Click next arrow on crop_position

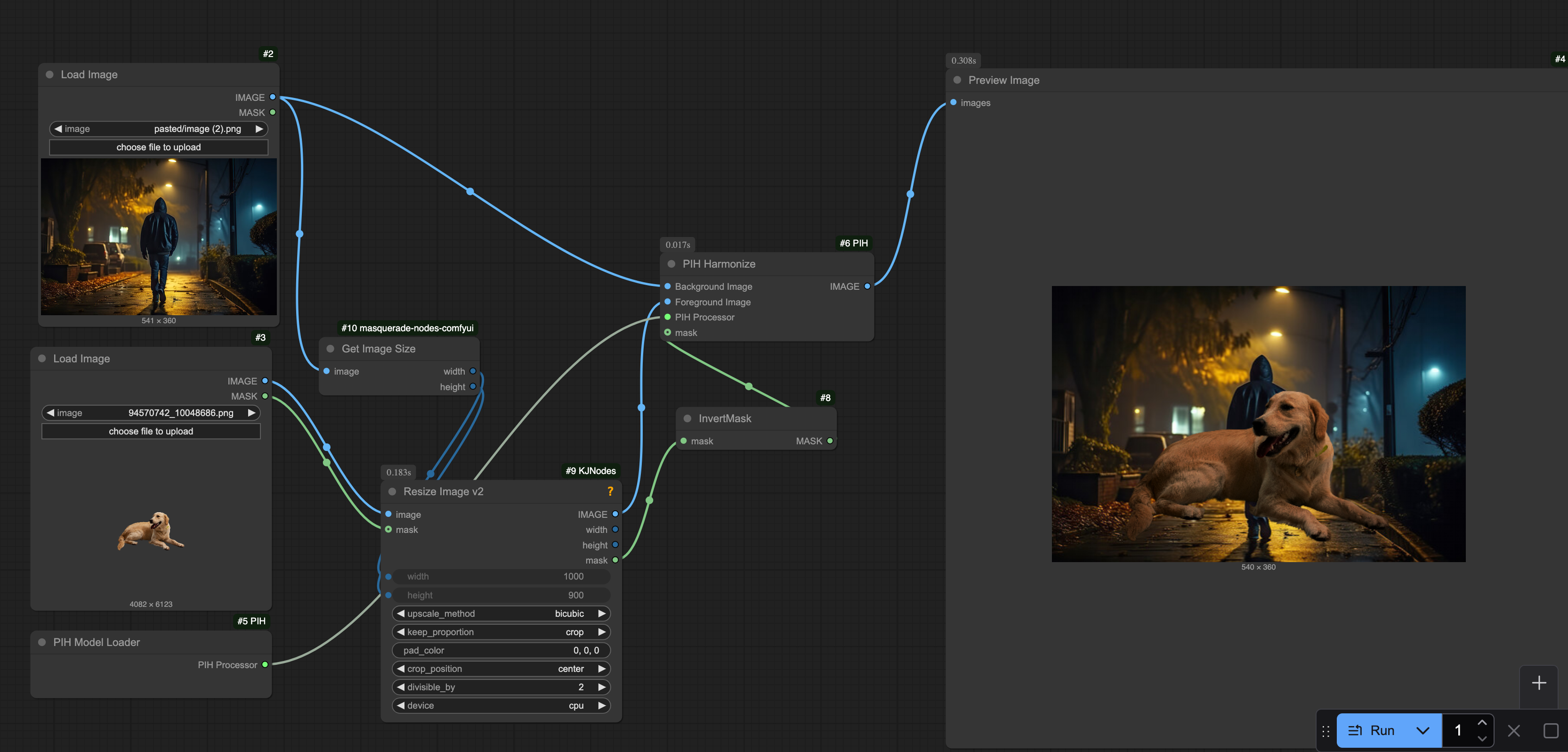click(601, 668)
